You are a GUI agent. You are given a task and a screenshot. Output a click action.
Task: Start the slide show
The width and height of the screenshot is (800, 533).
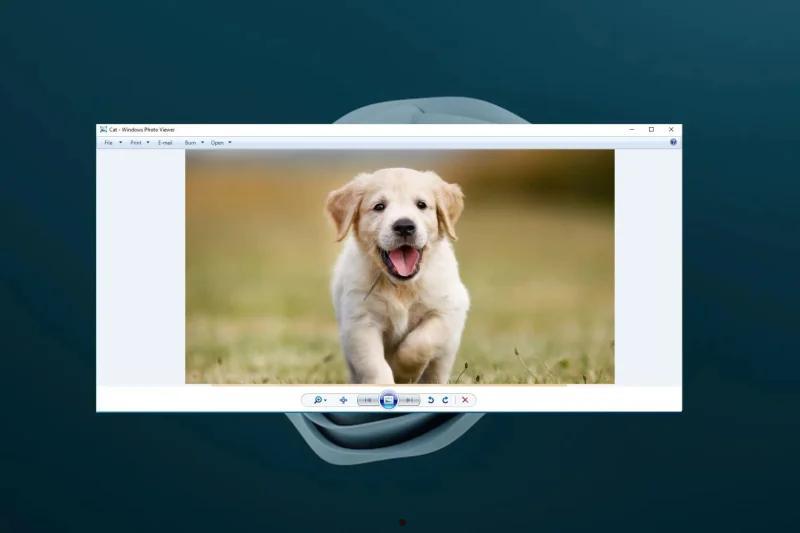389,400
